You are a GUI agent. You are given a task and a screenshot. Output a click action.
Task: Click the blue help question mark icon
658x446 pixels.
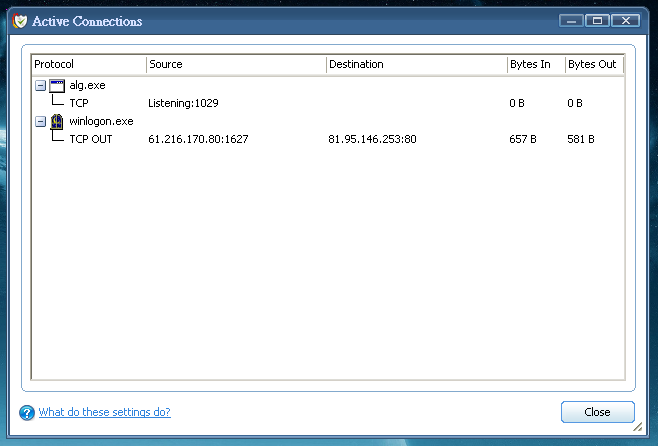[x=27, y=412]
